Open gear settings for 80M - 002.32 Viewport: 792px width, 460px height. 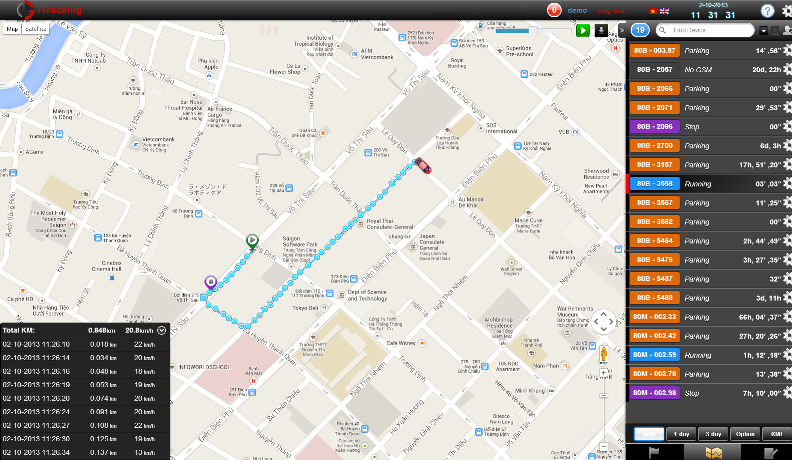point(787,317)
